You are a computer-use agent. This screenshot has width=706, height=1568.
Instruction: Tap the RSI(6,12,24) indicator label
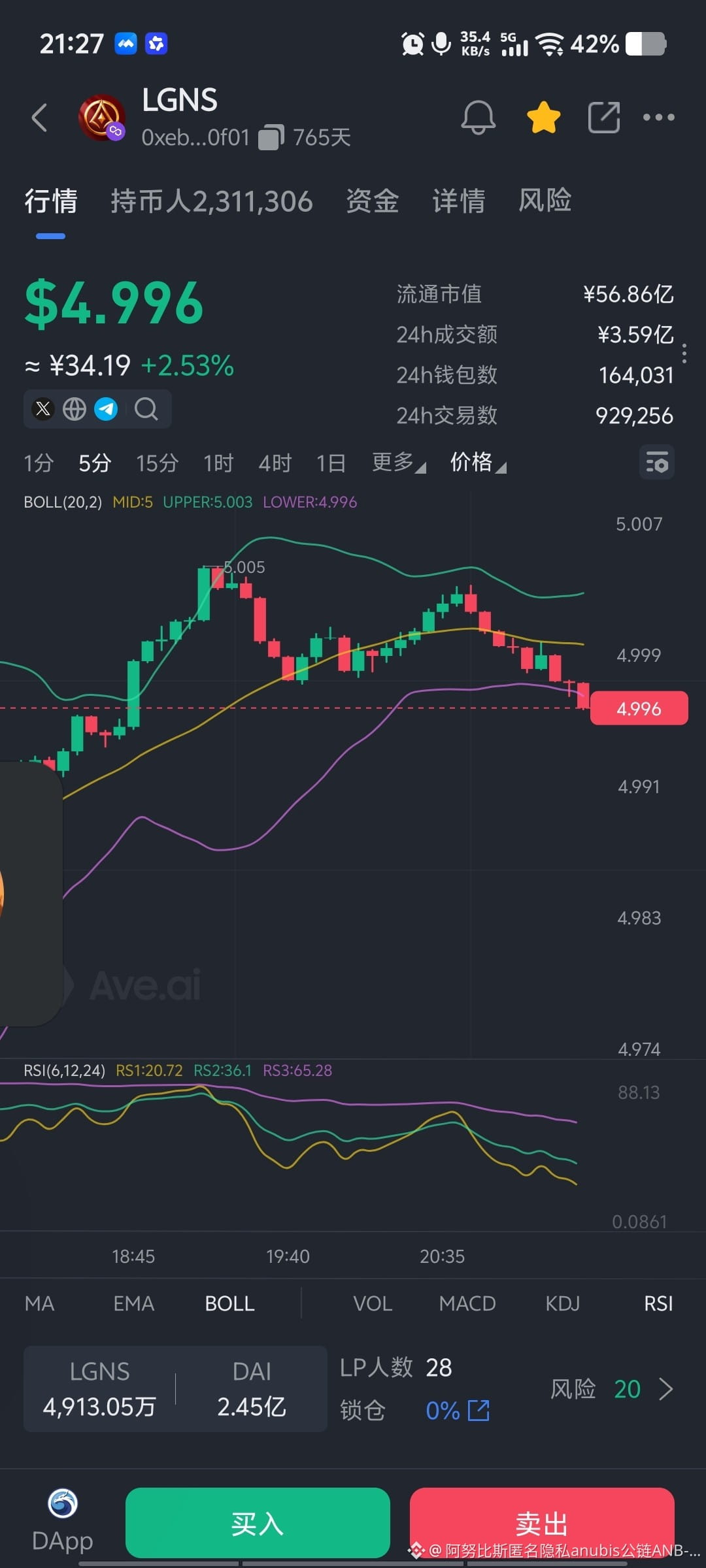[64, 1070]
